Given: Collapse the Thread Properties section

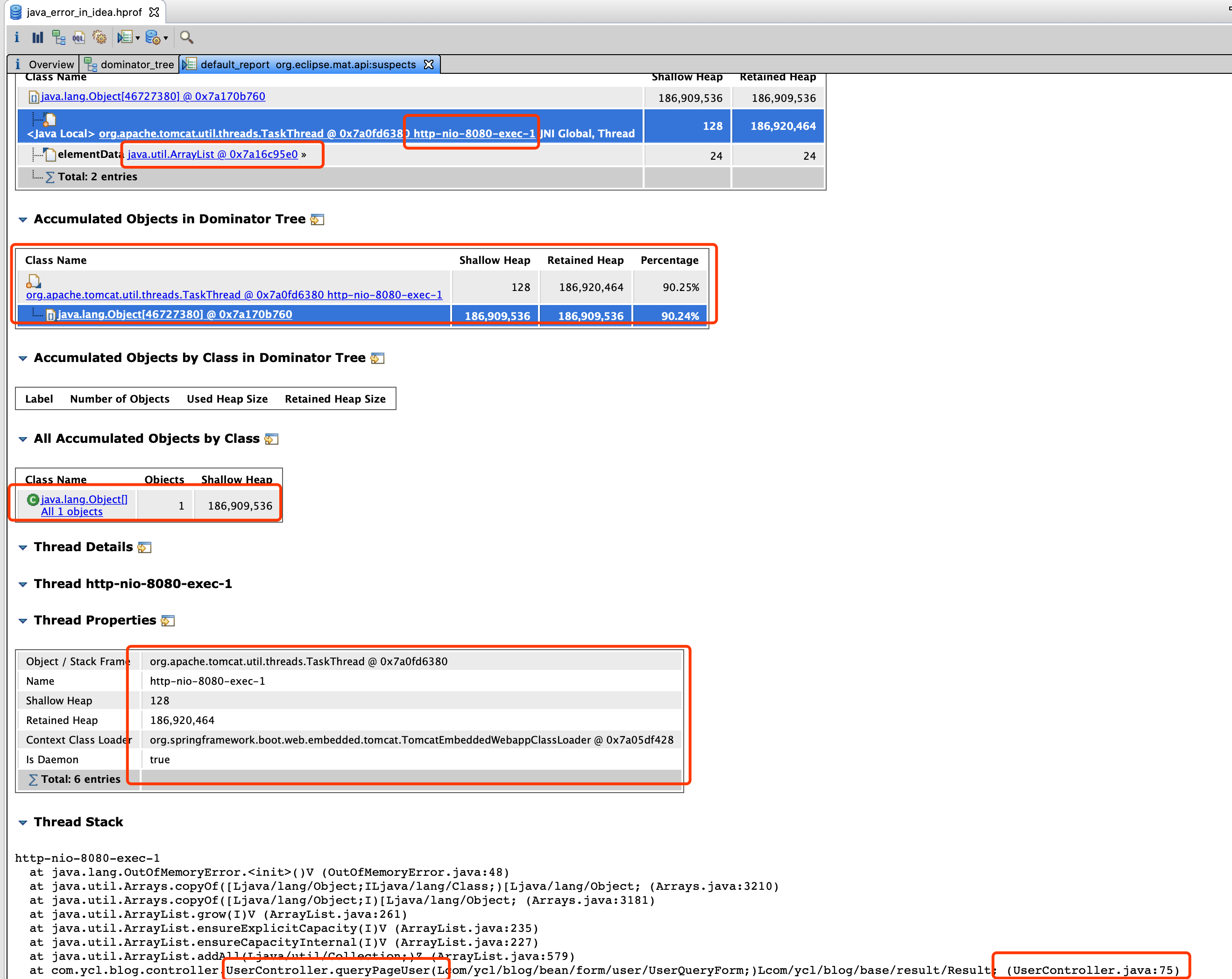Looking at the screenshot, I should pos(23,621).
